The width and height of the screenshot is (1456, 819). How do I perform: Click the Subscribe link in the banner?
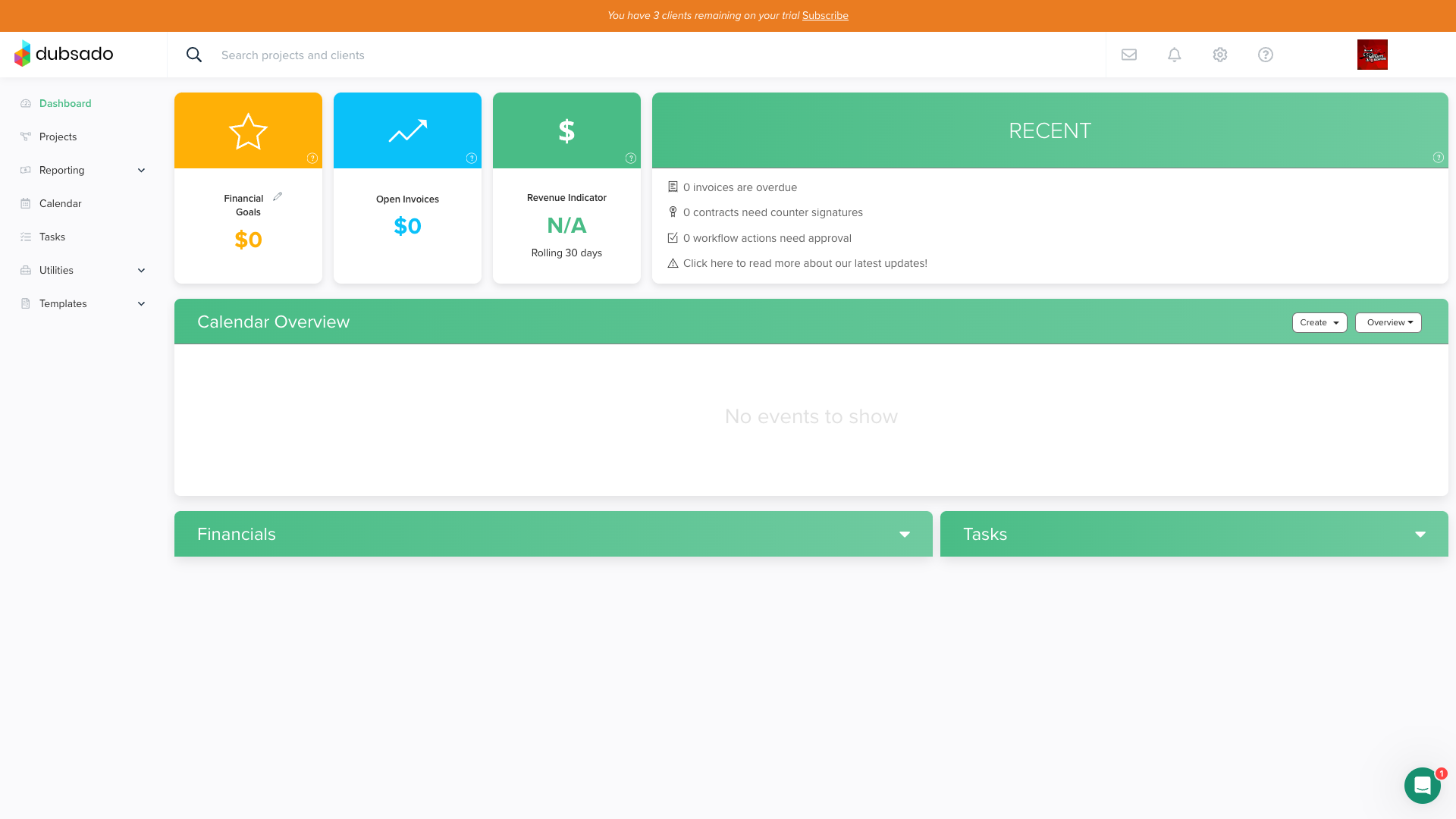pos(825,15)
